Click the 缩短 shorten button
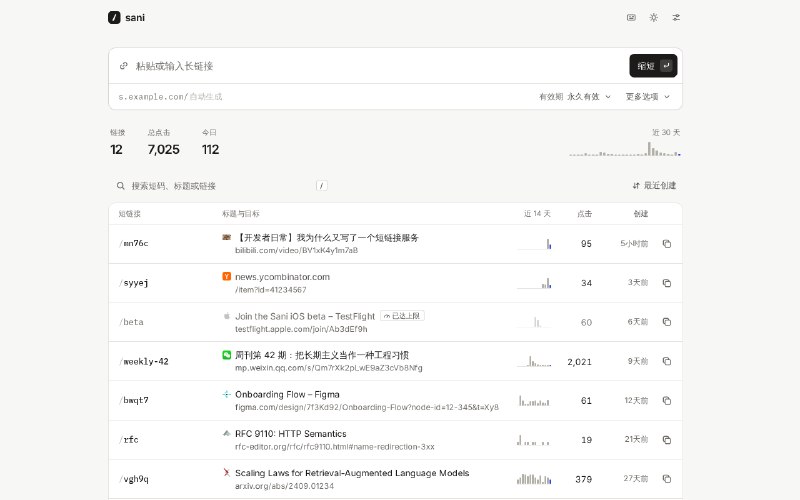 point(653,66)
